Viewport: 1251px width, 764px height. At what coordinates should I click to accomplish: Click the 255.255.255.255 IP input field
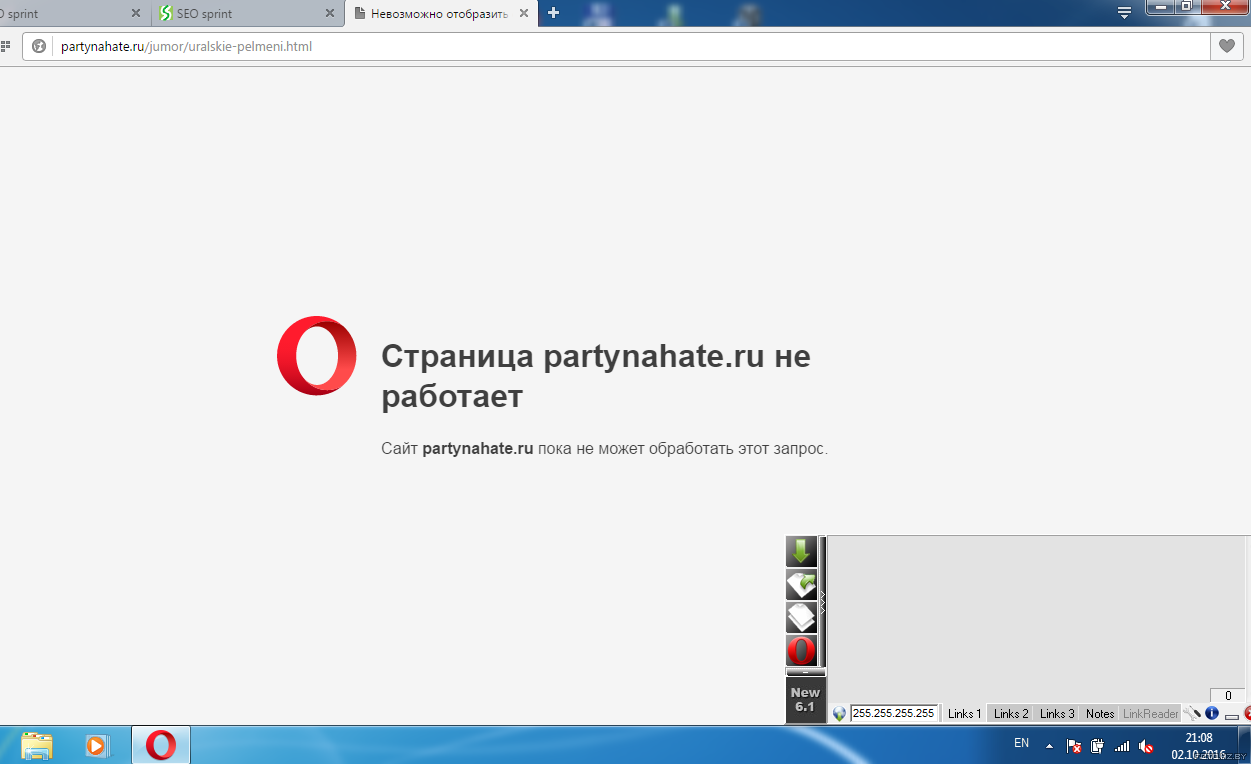tap(894, 713)
